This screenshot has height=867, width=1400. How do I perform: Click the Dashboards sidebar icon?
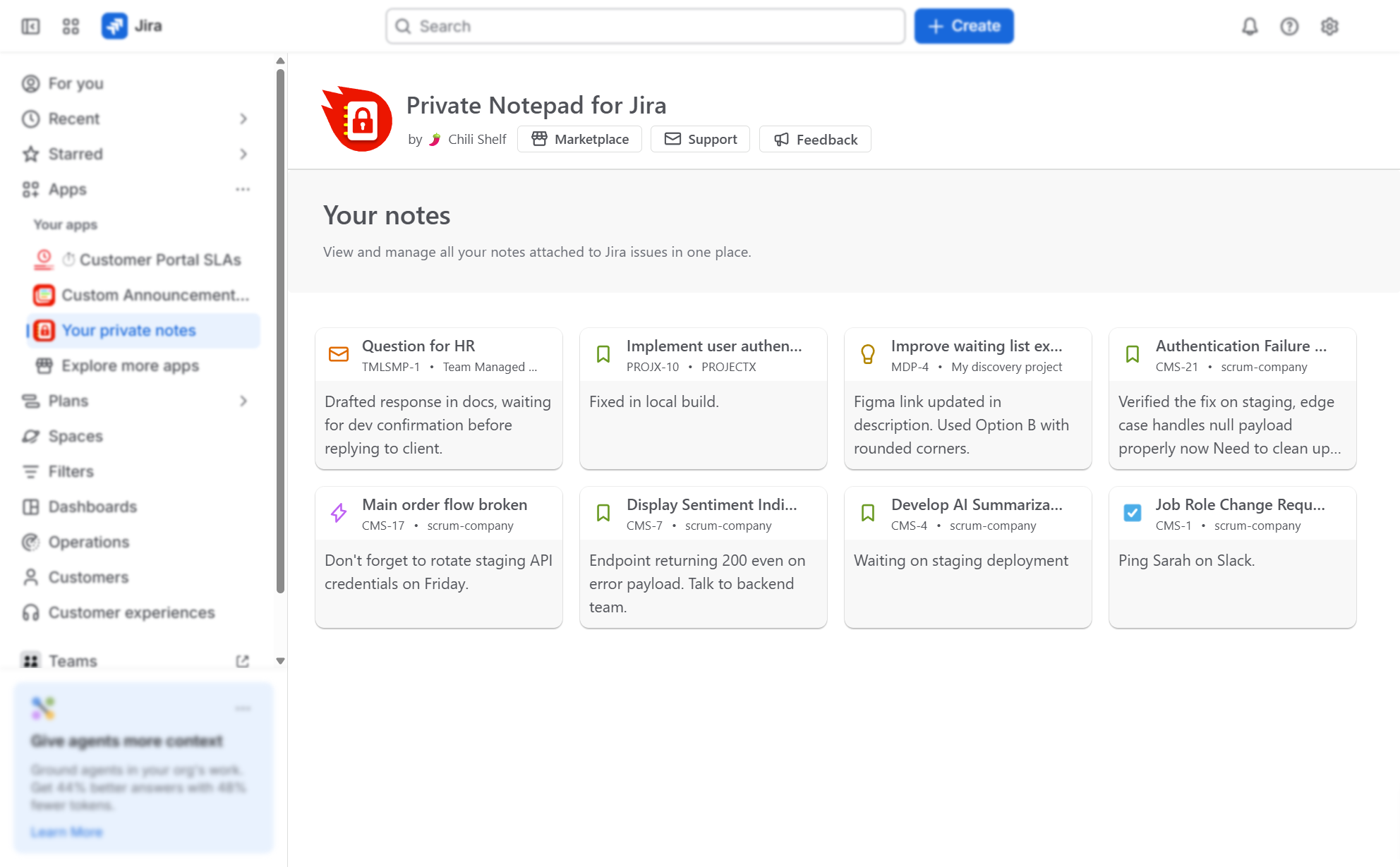pos(30,507)
